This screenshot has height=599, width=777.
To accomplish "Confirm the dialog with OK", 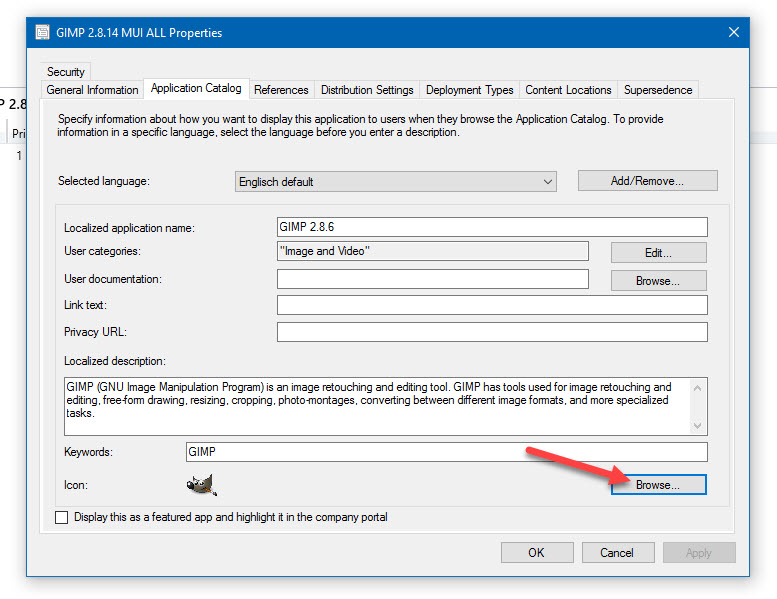I will coord(537,552).
